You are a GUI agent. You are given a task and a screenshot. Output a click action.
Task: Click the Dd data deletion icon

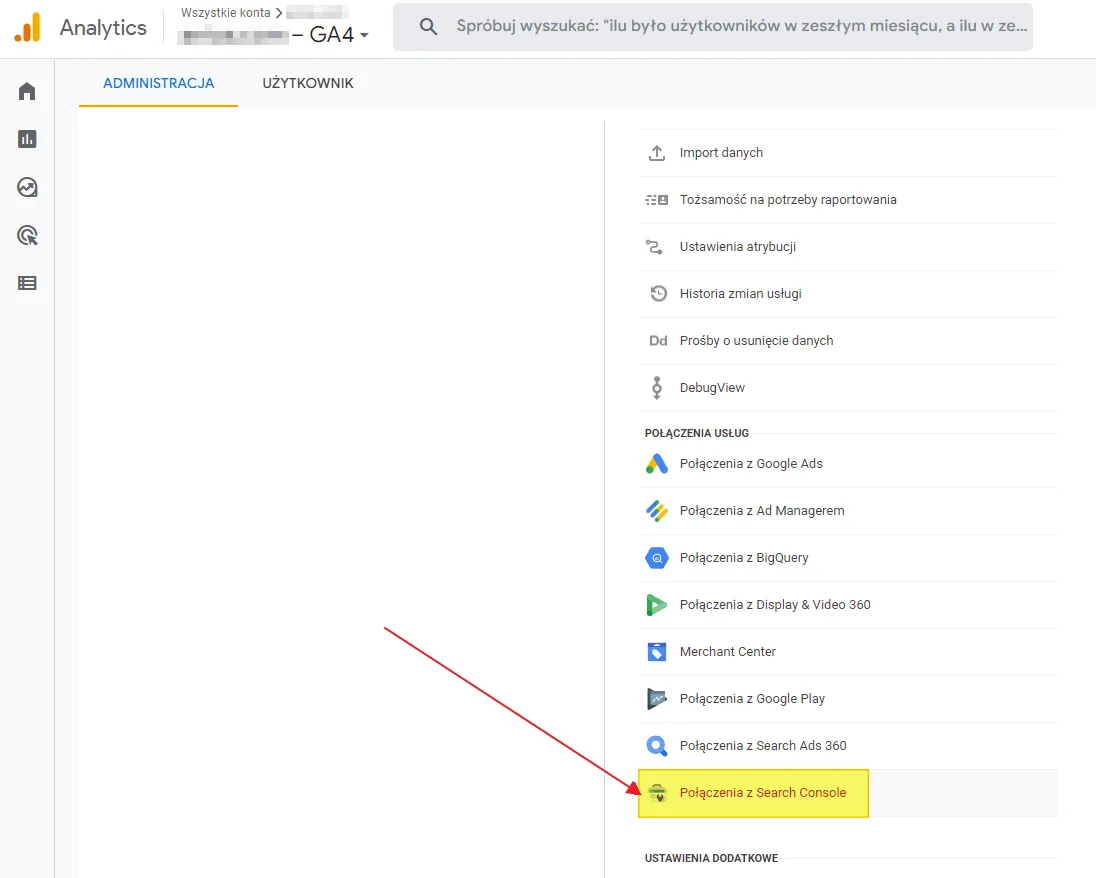(658, 340)
